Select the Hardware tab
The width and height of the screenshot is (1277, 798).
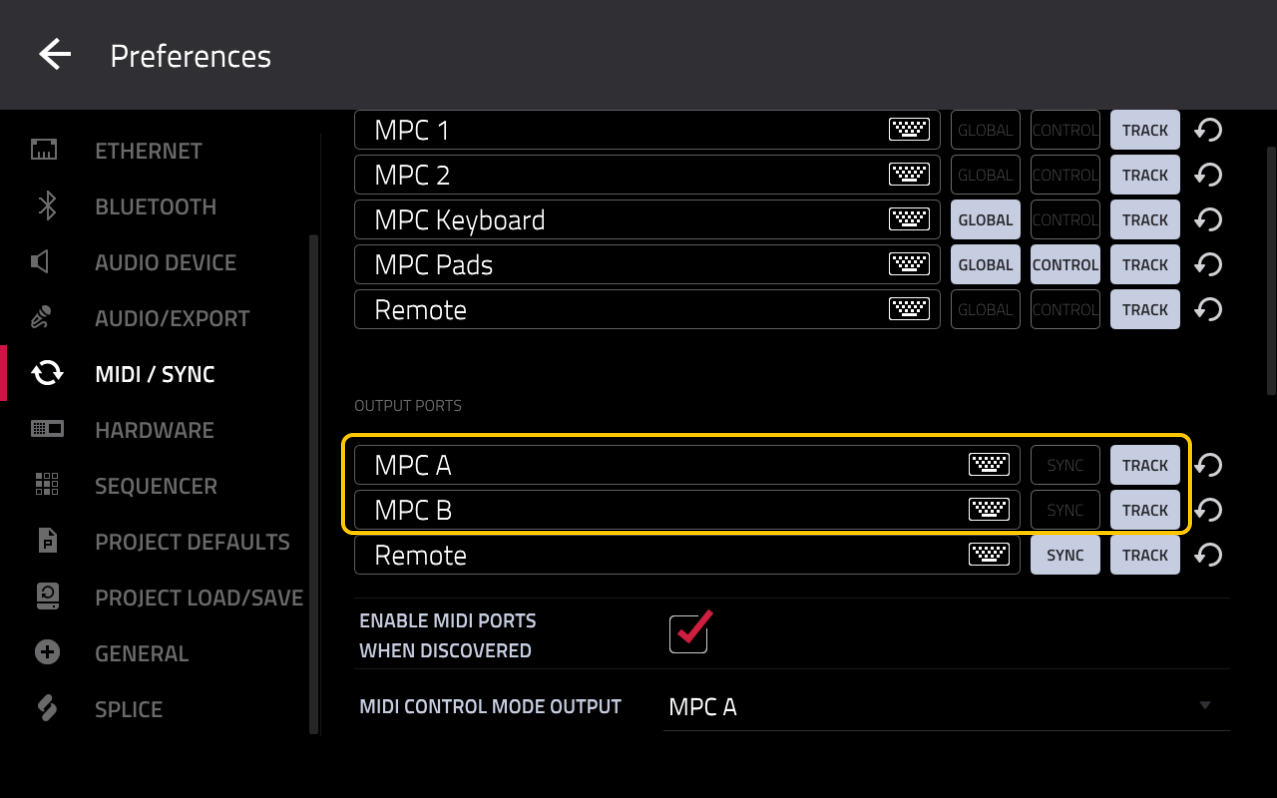155,430
